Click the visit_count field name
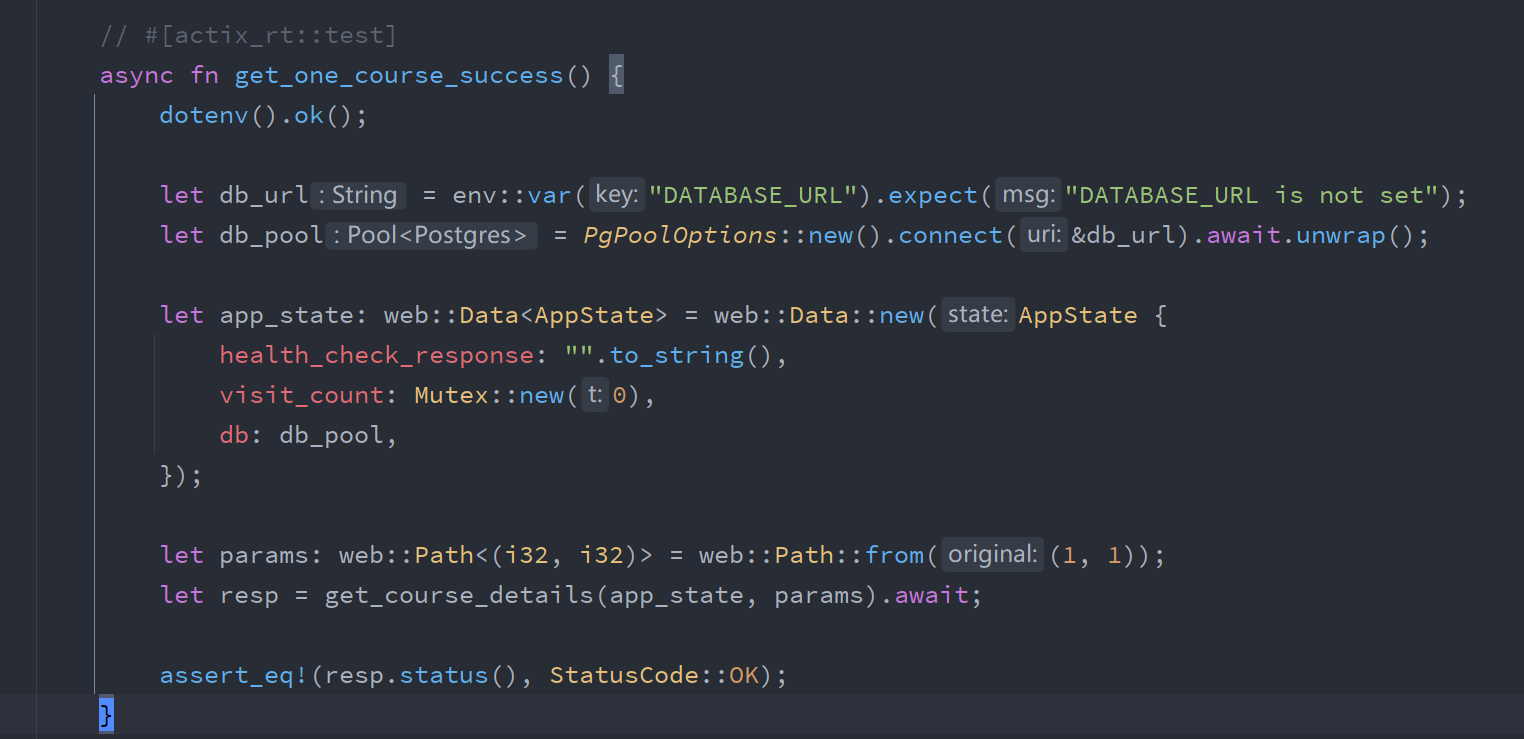Screen dimensions: 1524x739 [302, 394]
